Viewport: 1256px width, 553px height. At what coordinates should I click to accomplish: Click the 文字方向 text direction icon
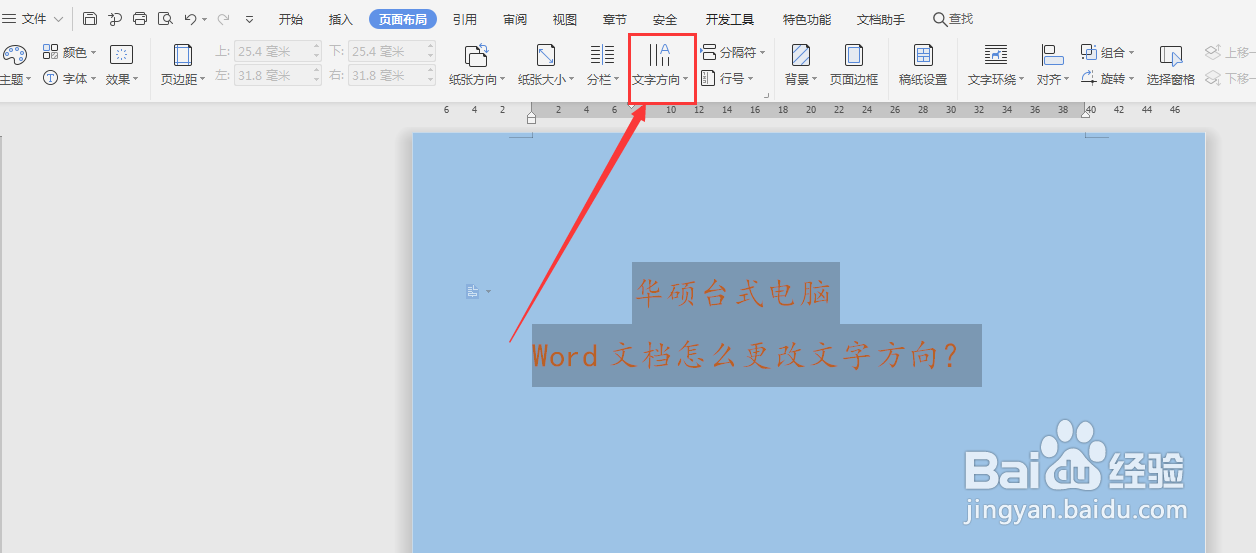click(x=660, y=55)
